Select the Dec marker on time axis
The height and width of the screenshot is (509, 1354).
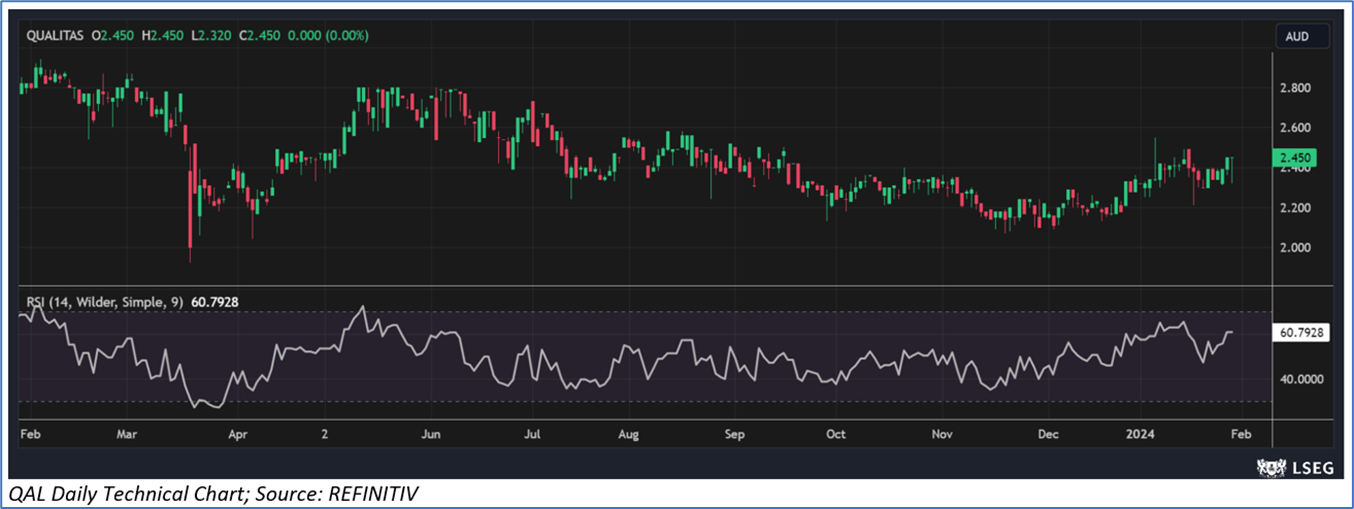click(1048, 435)
